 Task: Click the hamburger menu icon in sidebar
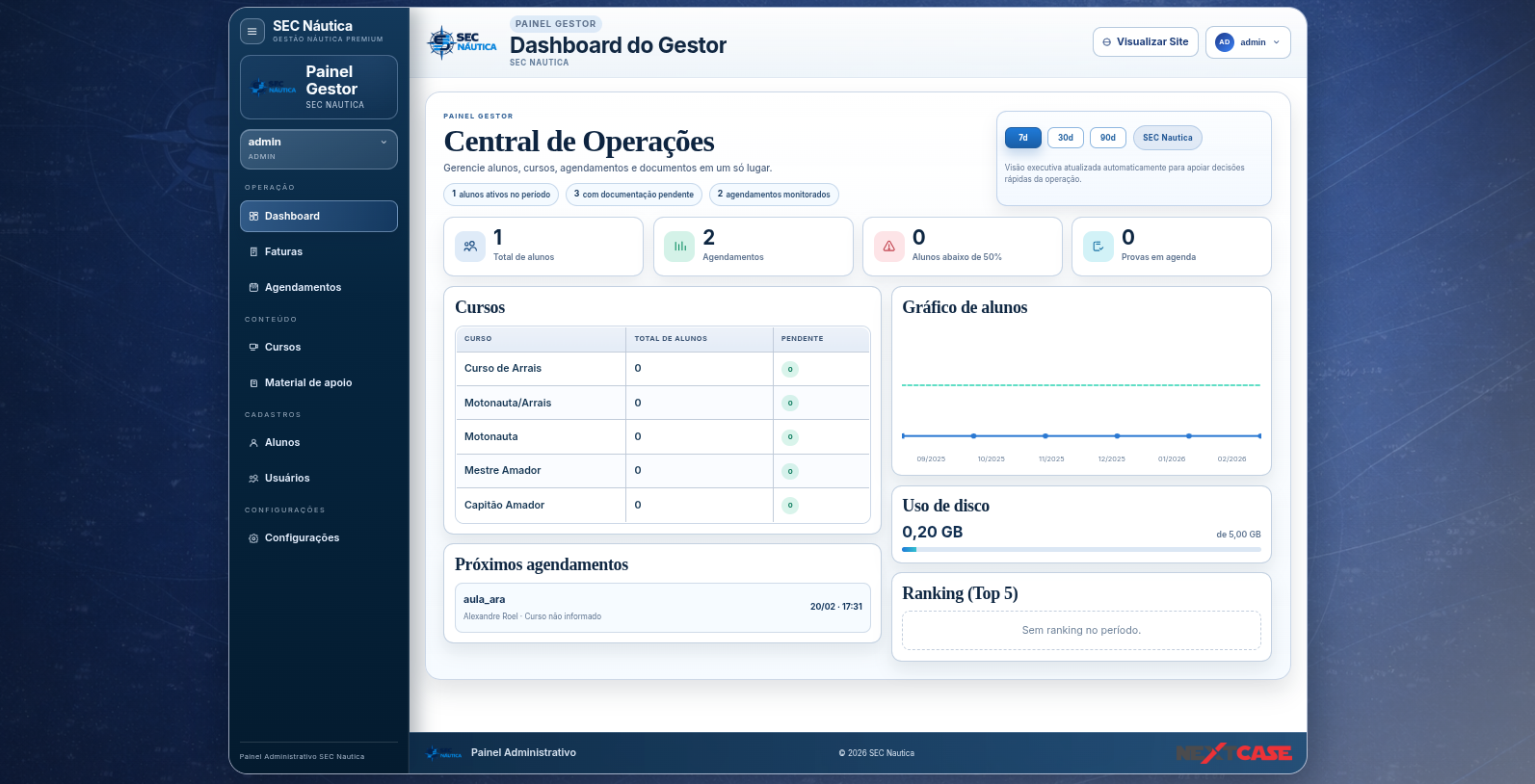click(x=251, y=32)
